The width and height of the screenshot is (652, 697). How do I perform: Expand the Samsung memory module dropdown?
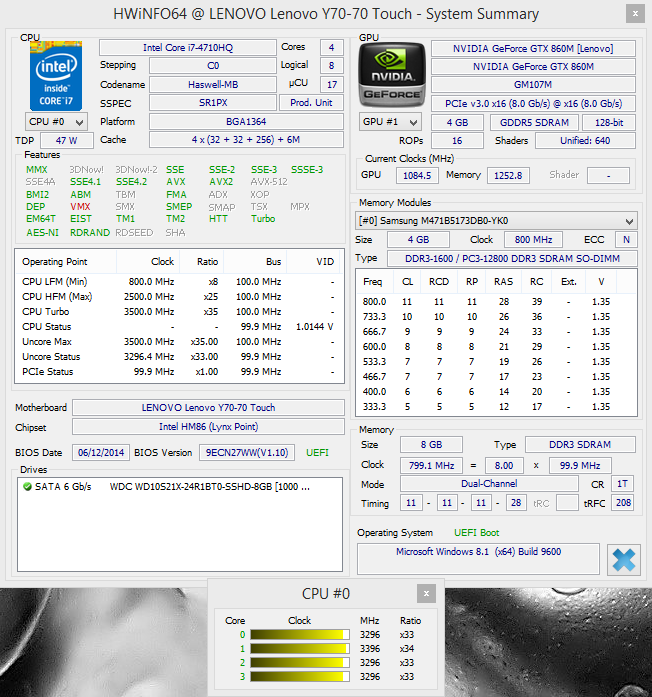point(496,221)
